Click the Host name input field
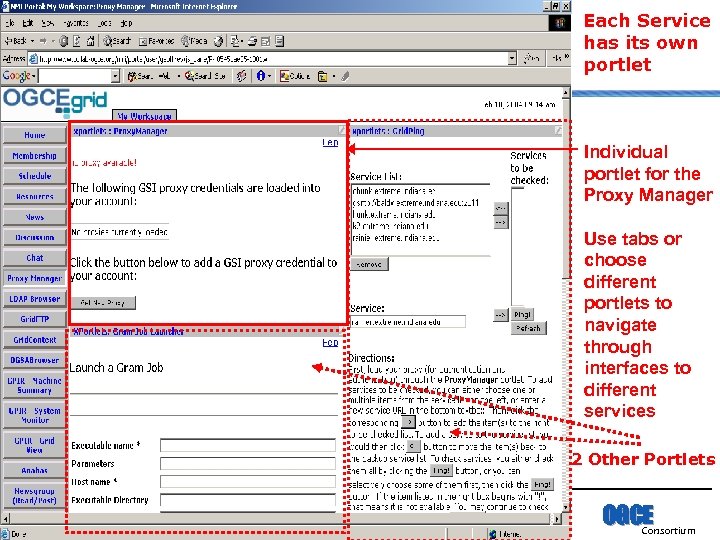720x540 pixels. (x=248, y=481)
